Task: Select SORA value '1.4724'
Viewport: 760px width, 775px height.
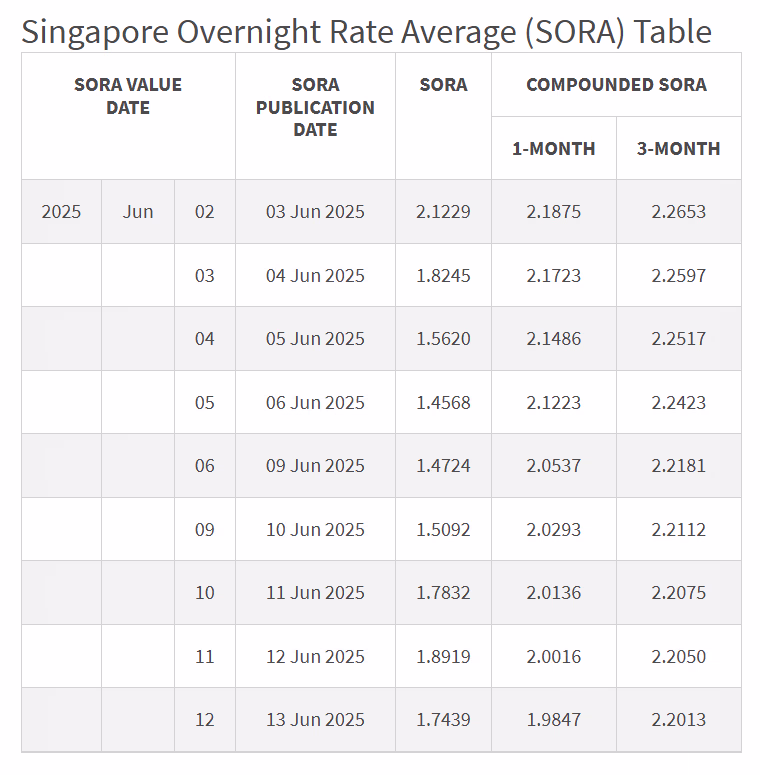Action: click(443, 466)
